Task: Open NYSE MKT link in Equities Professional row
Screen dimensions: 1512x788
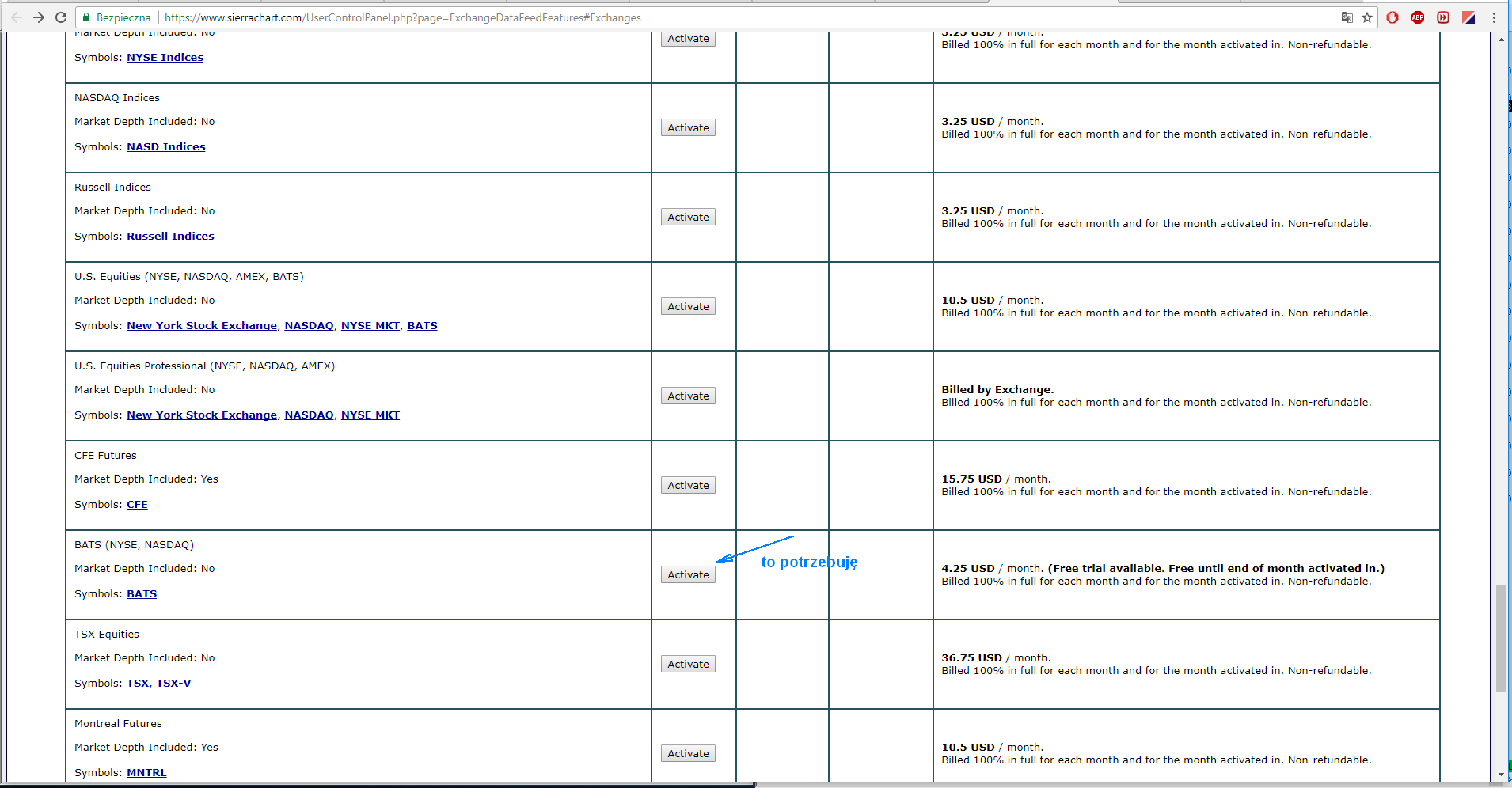Action: (x=370, y=415)
